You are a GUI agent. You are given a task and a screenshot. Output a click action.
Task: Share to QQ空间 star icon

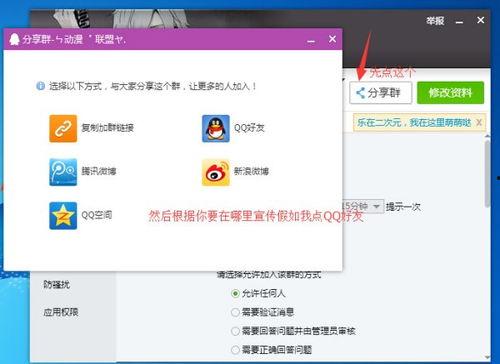(63, 216)
